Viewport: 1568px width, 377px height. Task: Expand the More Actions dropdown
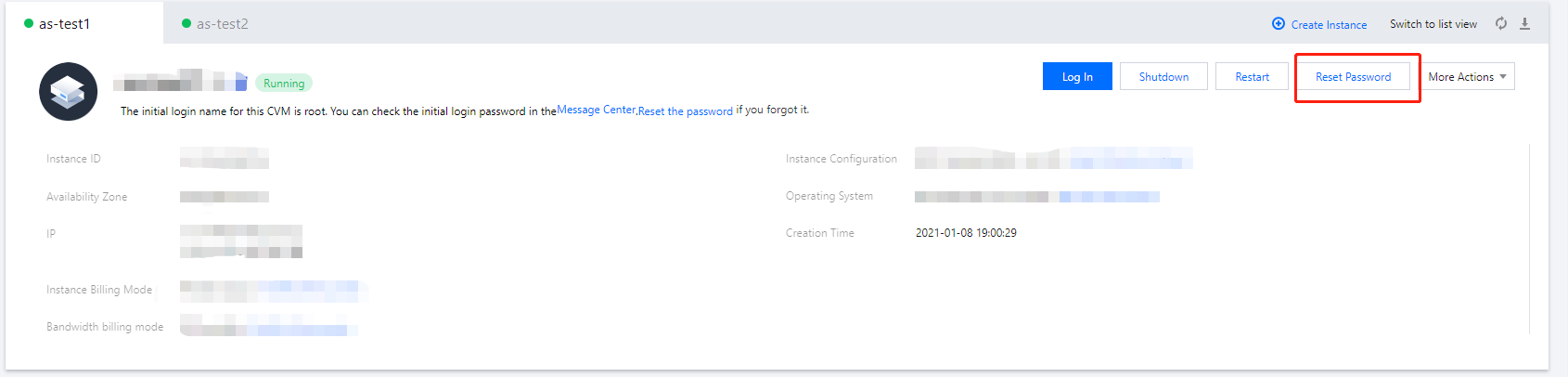[x=1467, y=77]
